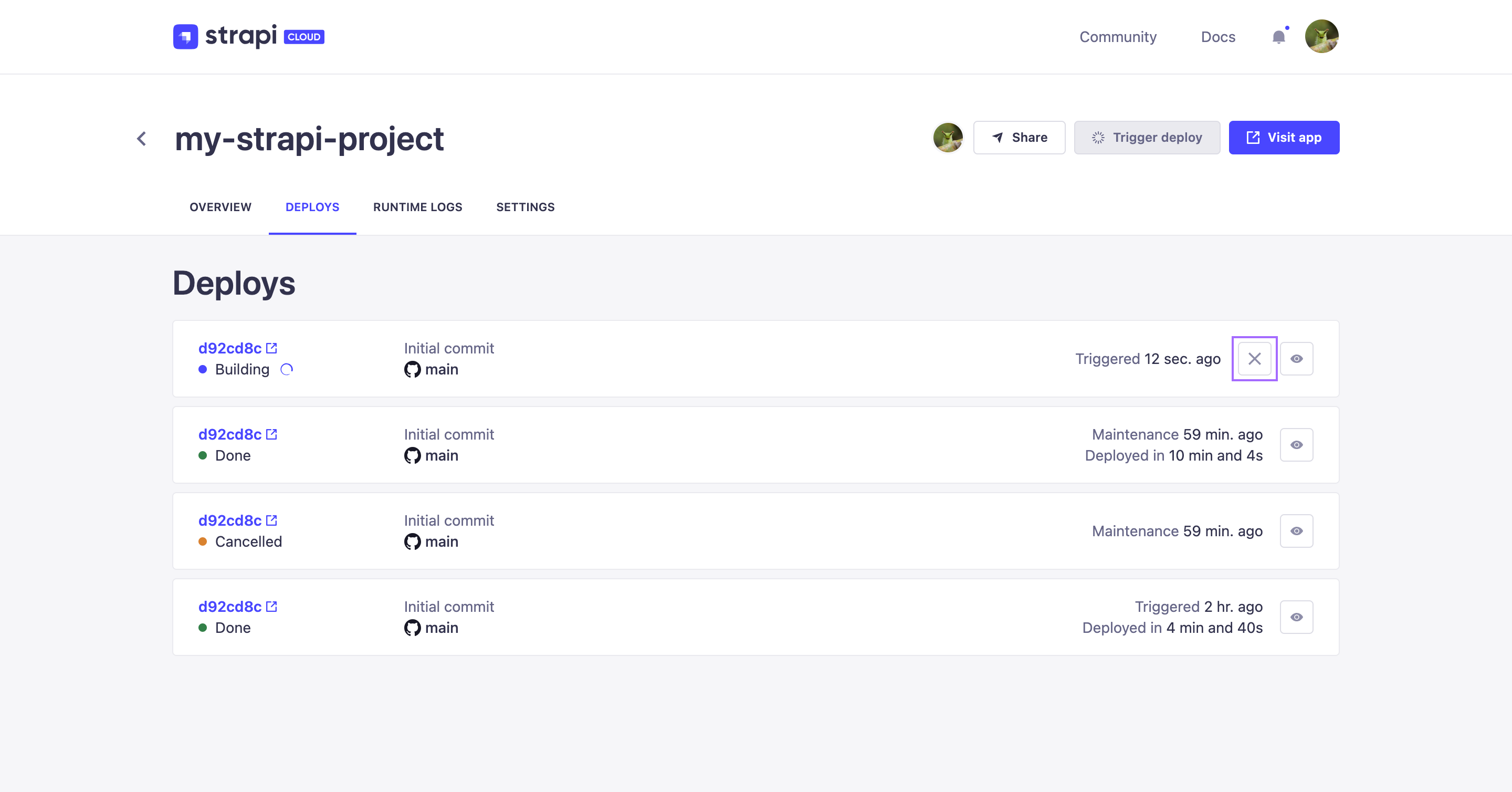1512x792 pixels.
Task: Toggle eye icon on Cancelled deploy row
Action: (x=1296, y=530)
